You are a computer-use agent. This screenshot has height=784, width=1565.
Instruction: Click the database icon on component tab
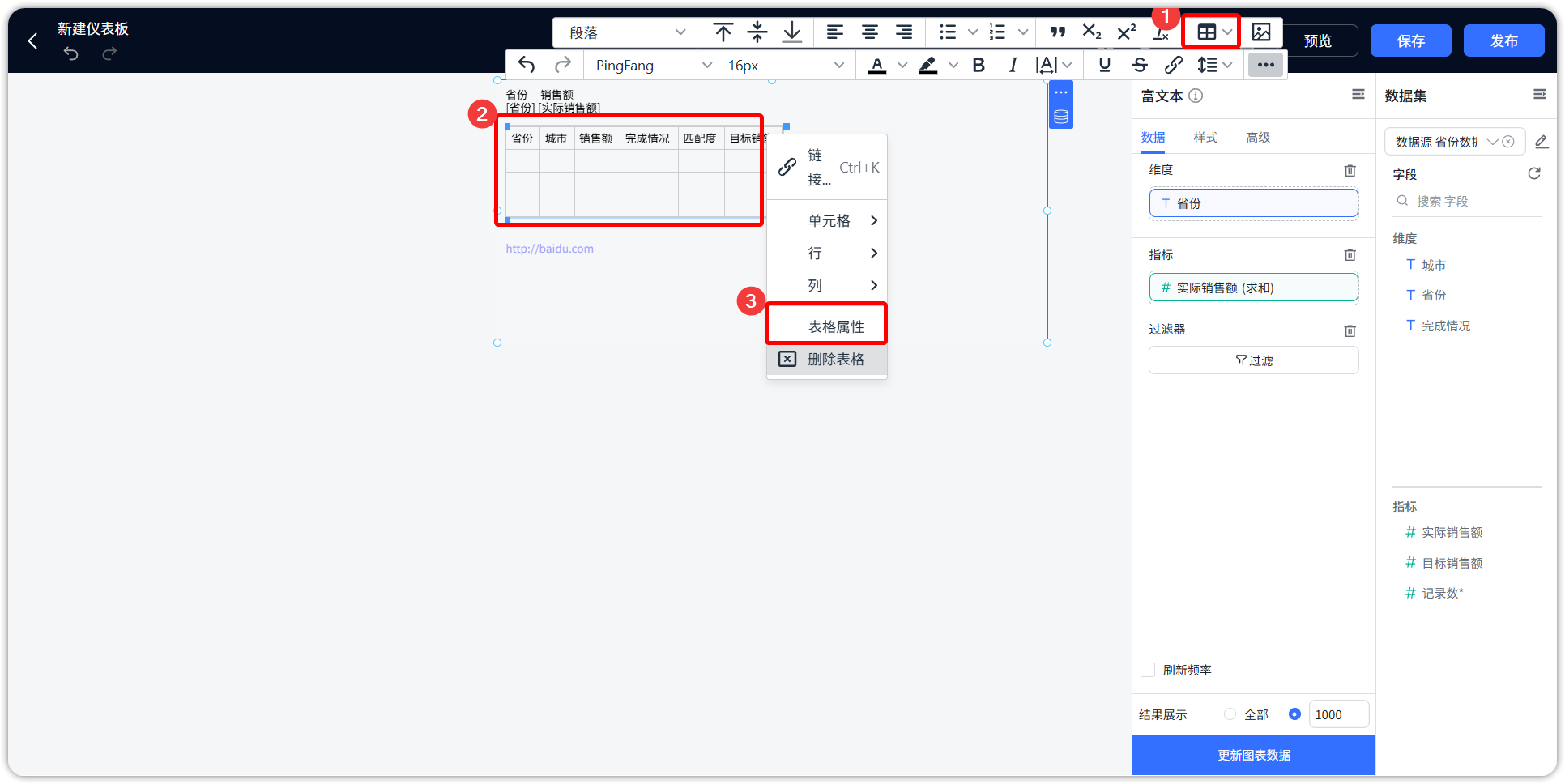click(1061, 117)
